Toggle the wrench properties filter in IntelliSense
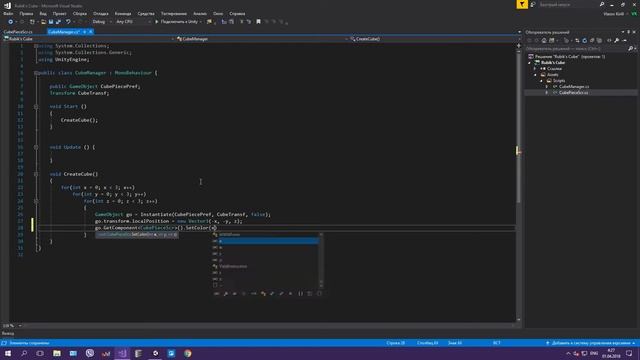640x360 pixels. click(226, 293)
